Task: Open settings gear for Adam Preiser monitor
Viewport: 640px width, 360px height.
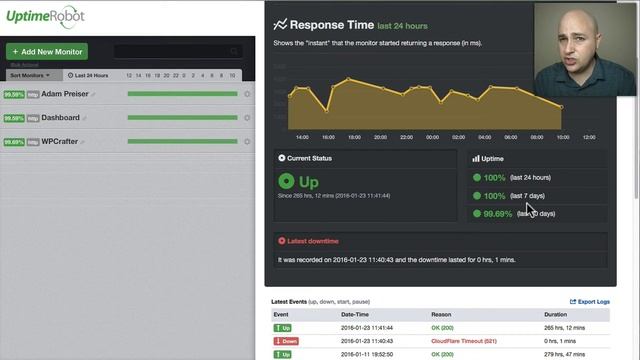Action: tap(247, 94)
